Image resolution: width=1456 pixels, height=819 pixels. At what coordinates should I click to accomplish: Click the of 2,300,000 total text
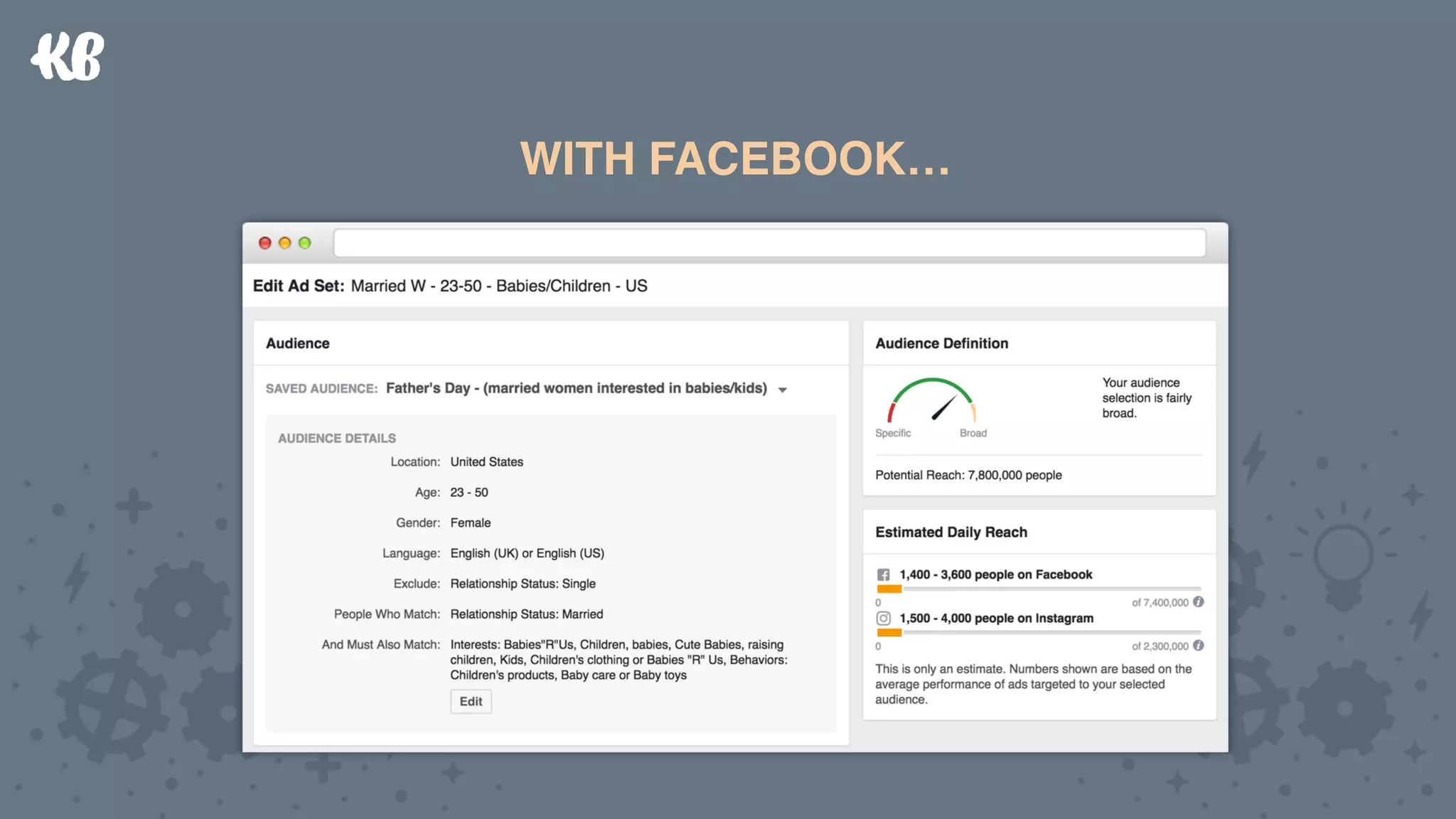[1160, 646]
